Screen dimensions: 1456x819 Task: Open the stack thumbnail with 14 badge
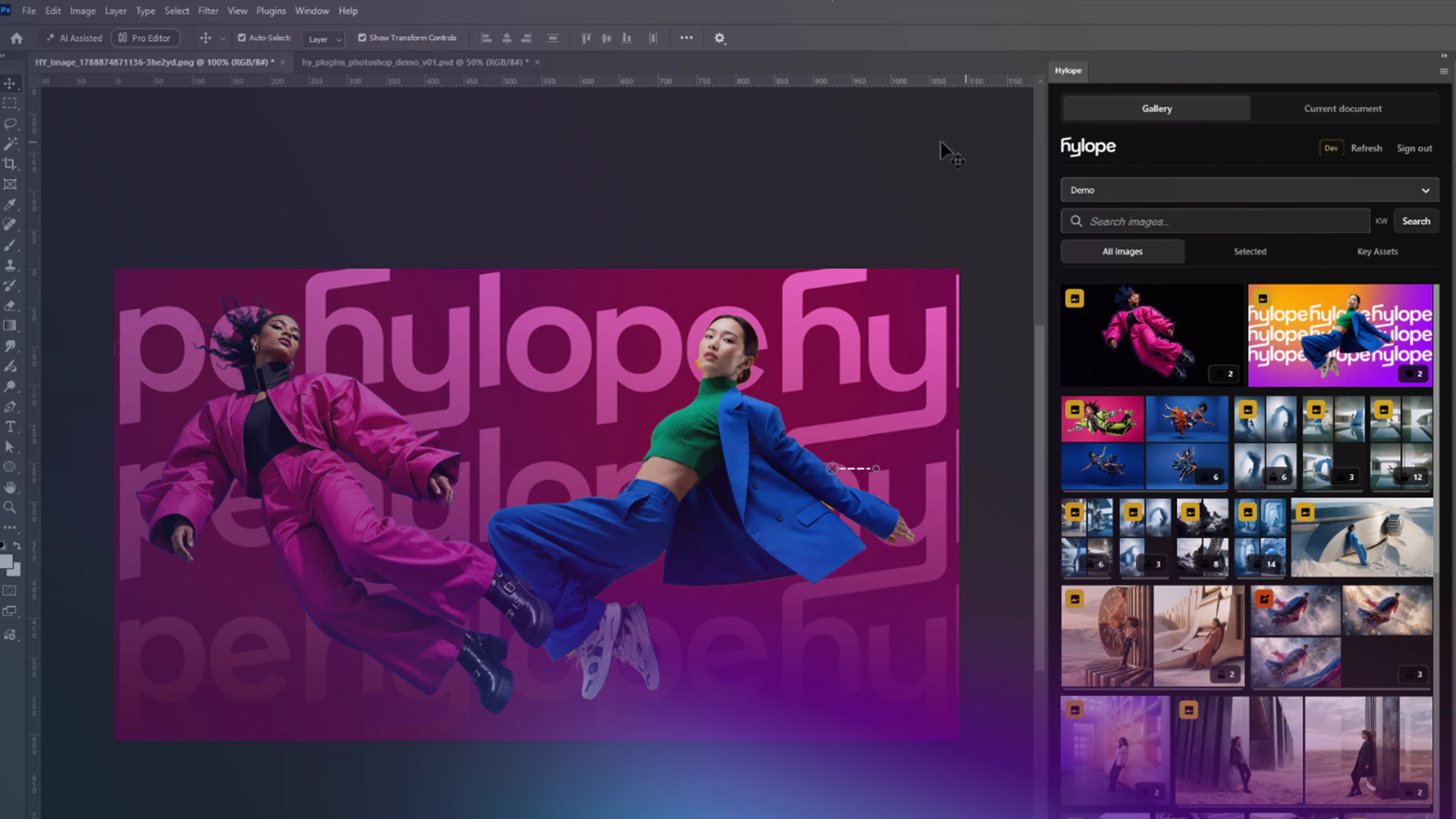[x=1260, y=537]
